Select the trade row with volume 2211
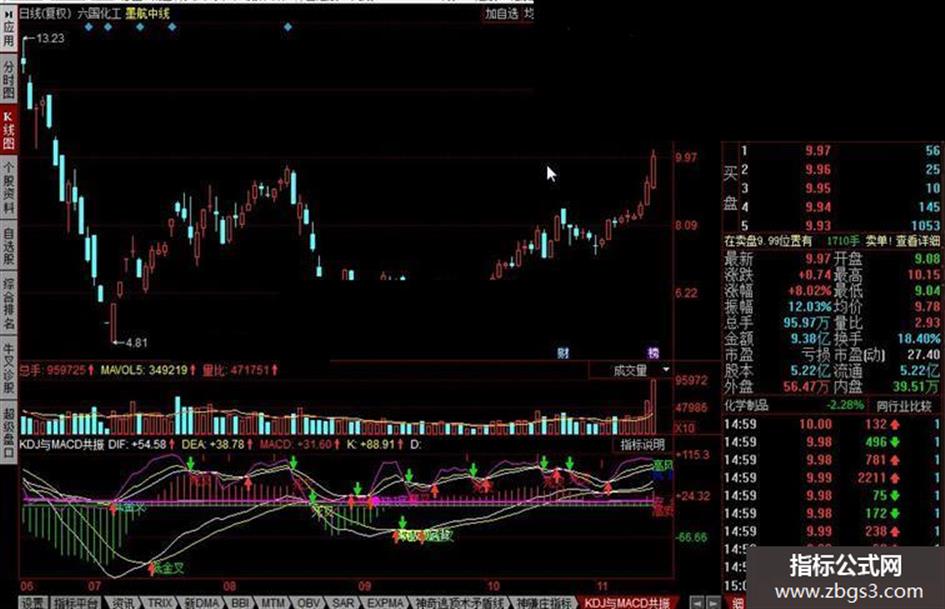 832,478
